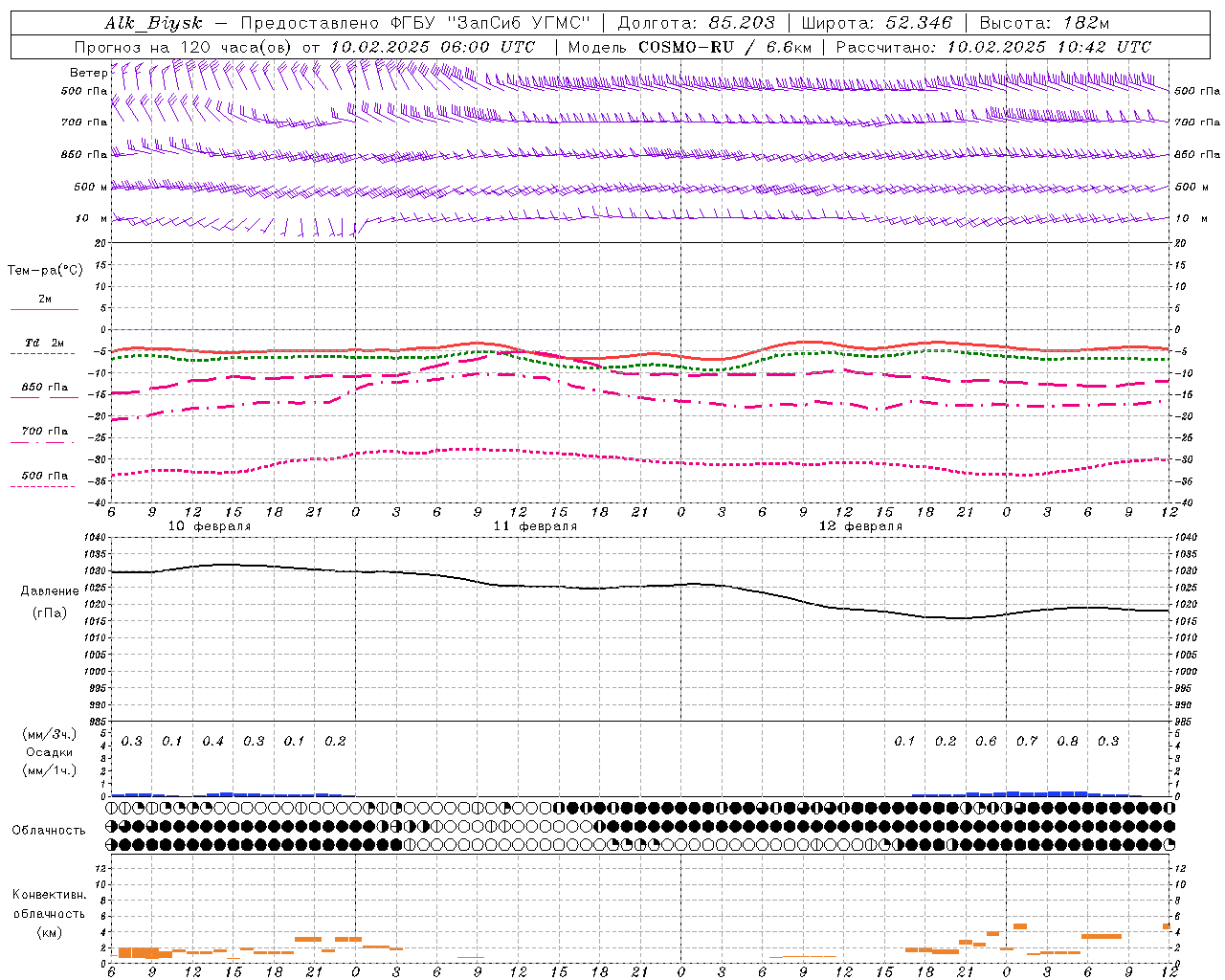Click the Ветер wind panel label
The width and height of the screenshot is (1225, 980).
[88, 73]
